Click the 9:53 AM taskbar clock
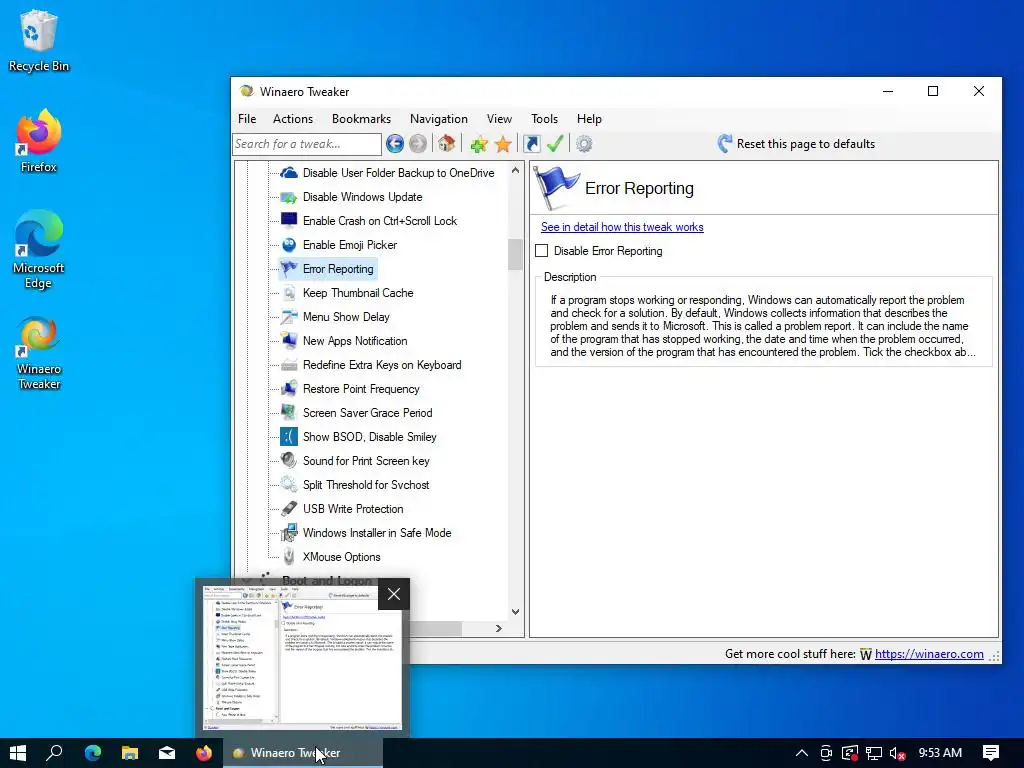Image resolution: width=1024 pixels, height=768 pixels. [x=940, y=753]
